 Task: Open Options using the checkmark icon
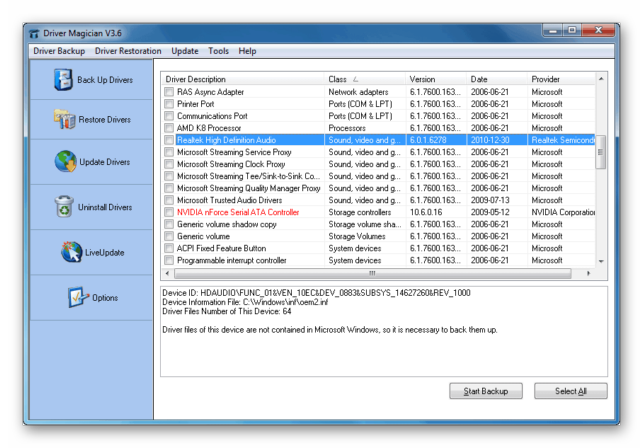(x=78, y=297)
